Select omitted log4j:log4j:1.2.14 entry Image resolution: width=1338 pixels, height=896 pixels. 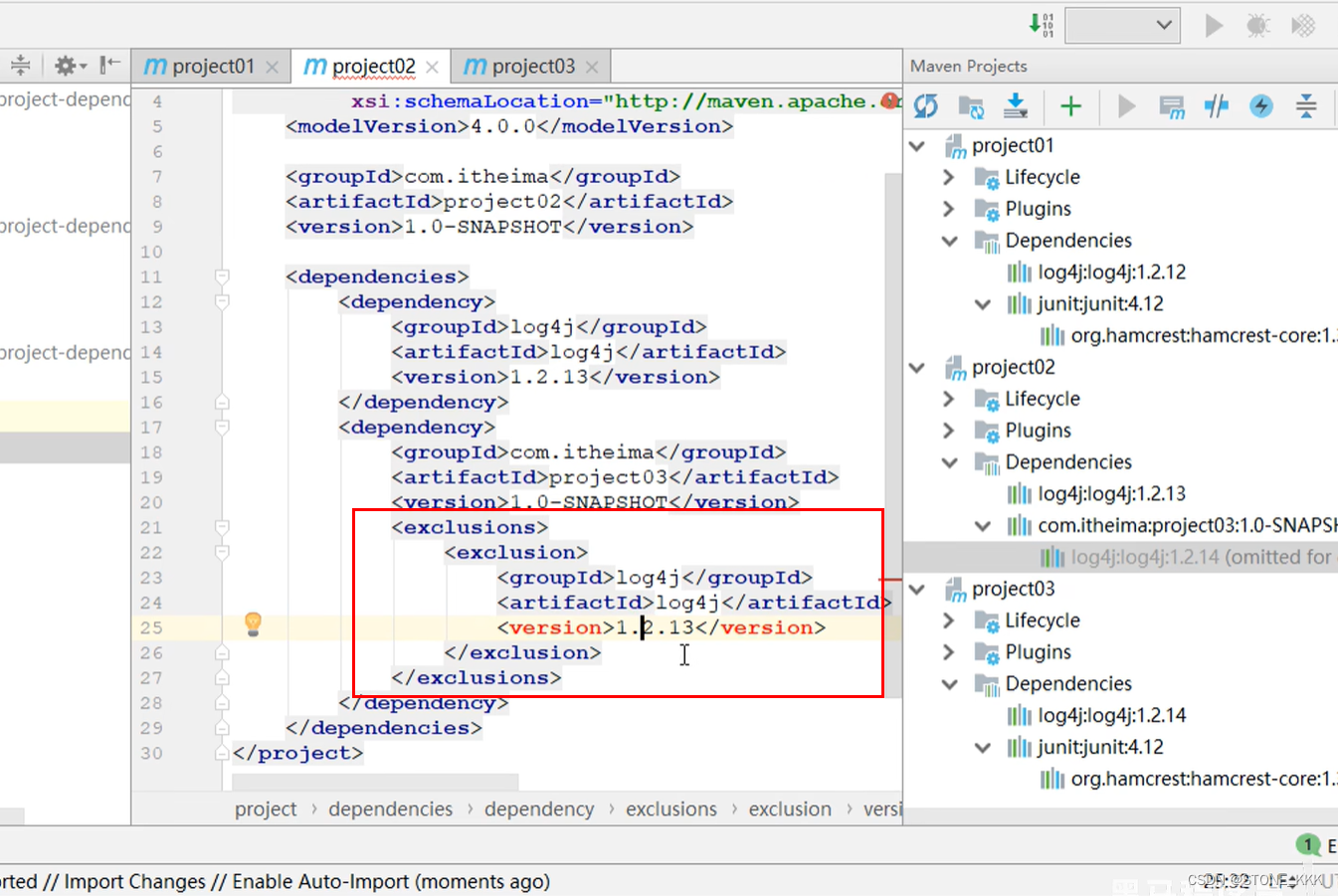pos(1187,558)
